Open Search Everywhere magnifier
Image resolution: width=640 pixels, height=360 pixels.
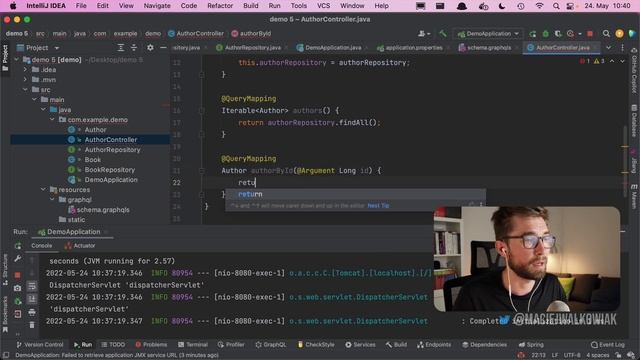[x=606, y=34]
